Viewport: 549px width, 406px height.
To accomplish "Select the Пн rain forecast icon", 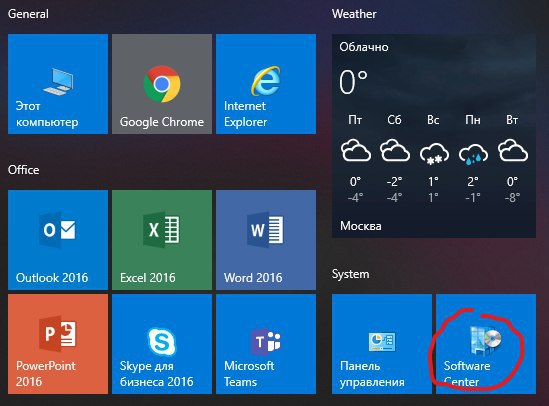I will coord(473,153).
